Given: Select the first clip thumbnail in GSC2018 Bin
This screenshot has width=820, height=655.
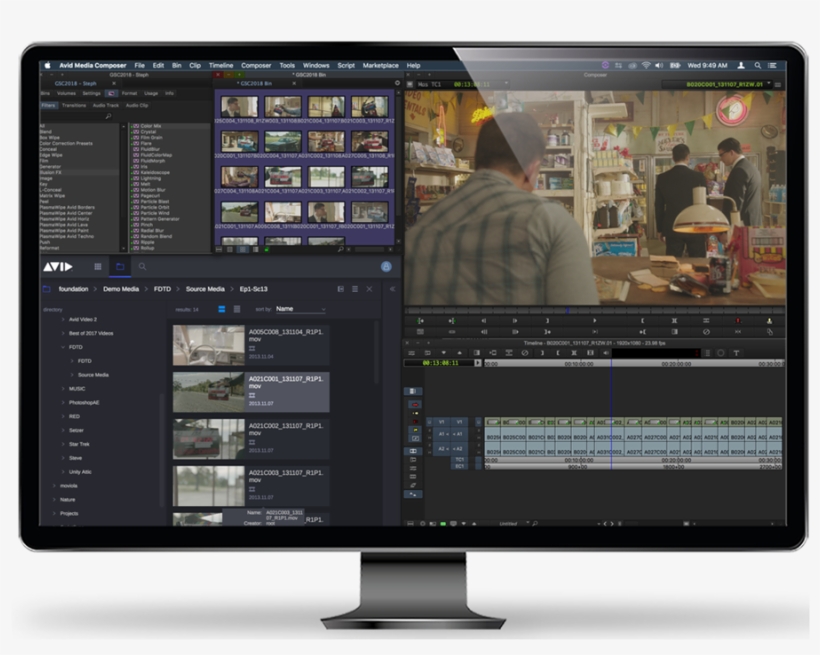Looking at the screenshot, I should [x=240, y=107].
